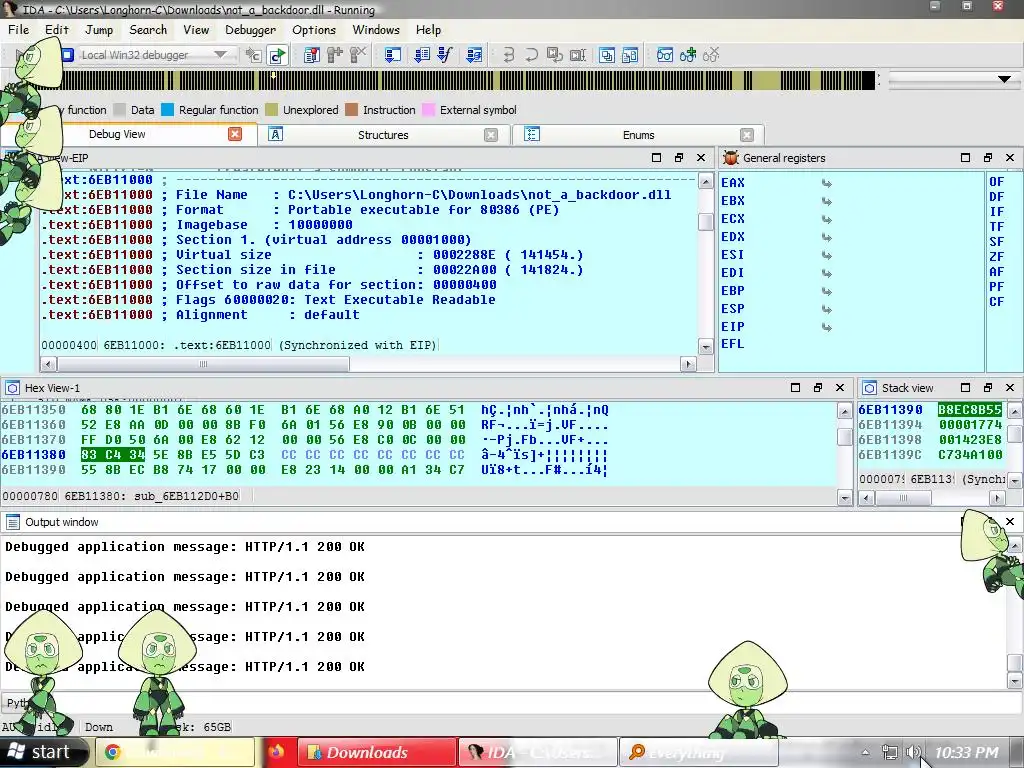Open the Everything taskbar button

(697, 752)
